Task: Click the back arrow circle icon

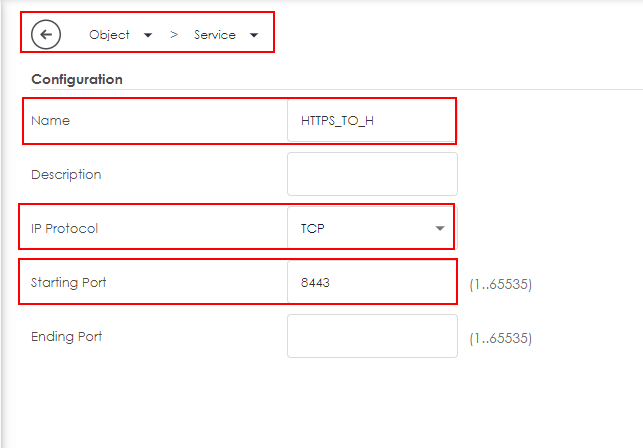Action: coord(46,34)
